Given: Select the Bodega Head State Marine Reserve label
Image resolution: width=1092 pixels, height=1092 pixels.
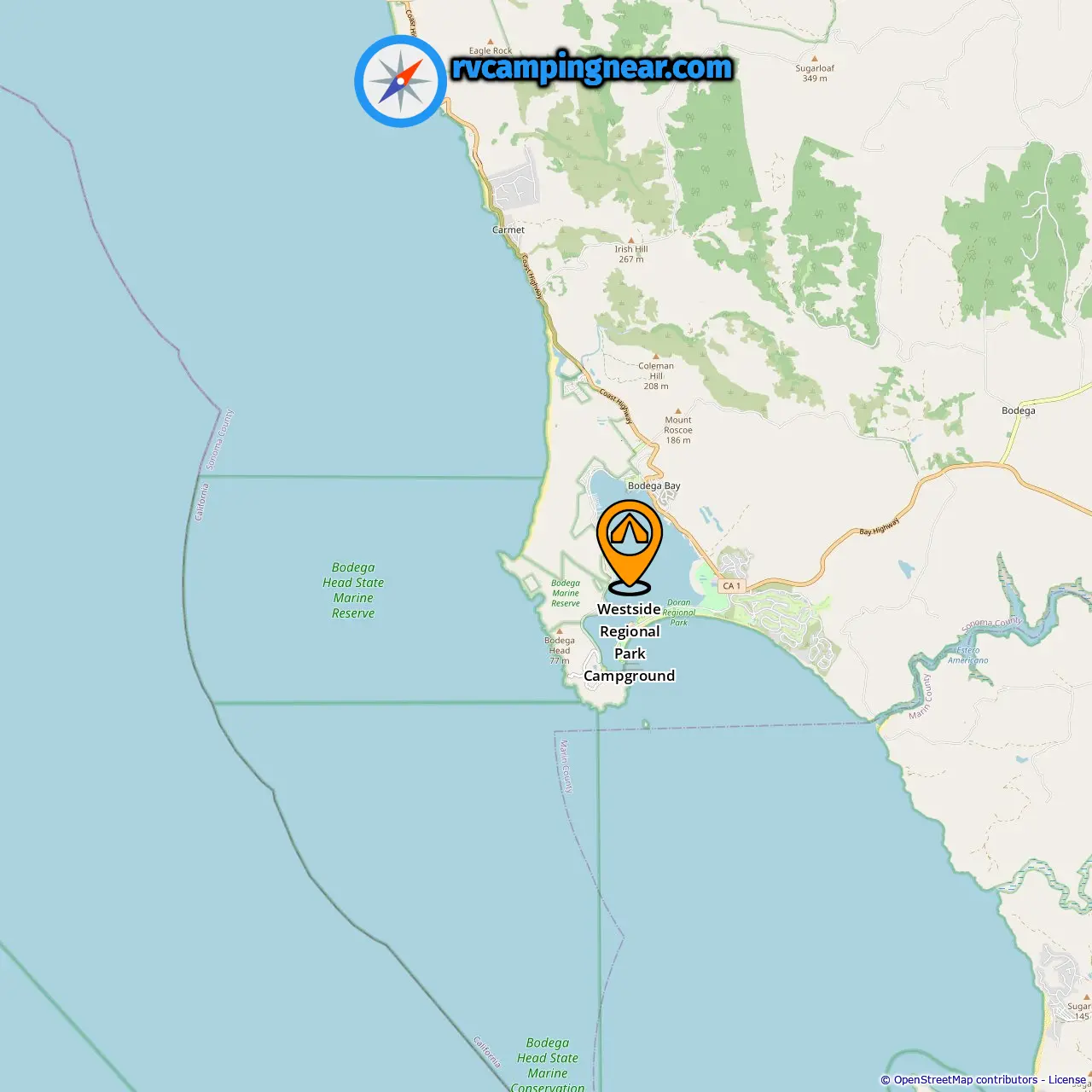Looking at the screenshot, I should click(353, 590).
